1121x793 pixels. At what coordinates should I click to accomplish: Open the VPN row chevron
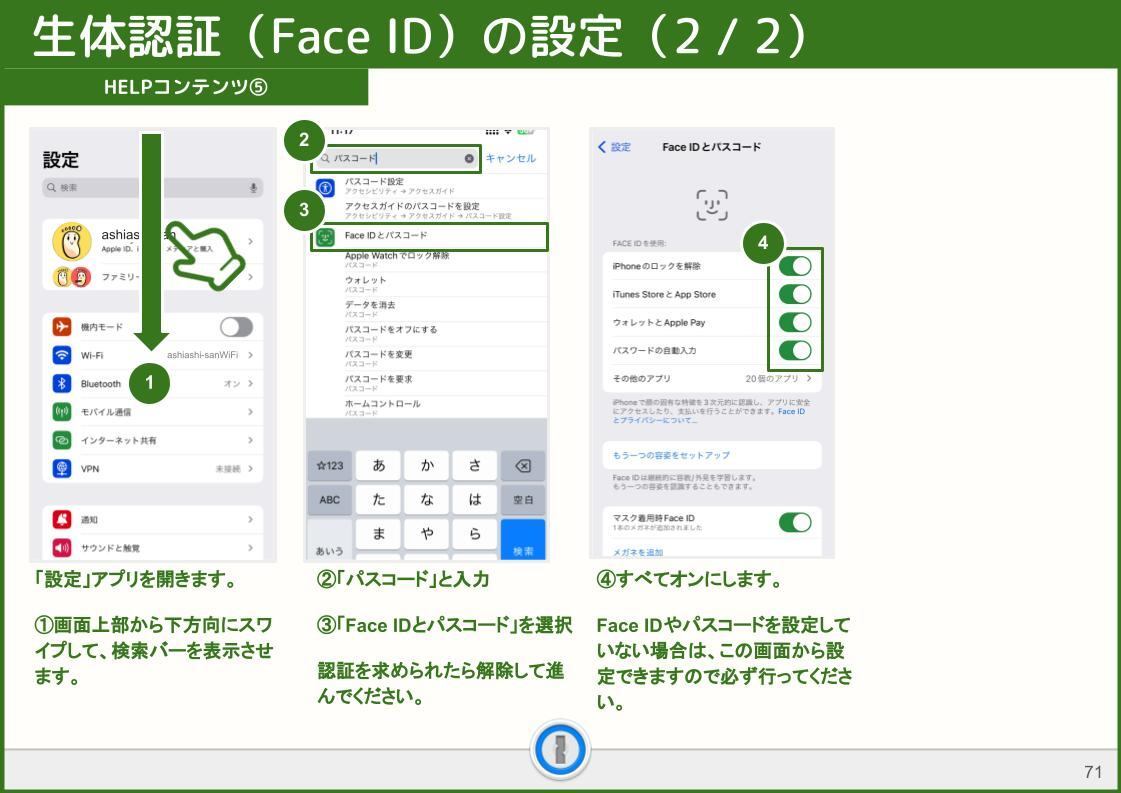250,468
